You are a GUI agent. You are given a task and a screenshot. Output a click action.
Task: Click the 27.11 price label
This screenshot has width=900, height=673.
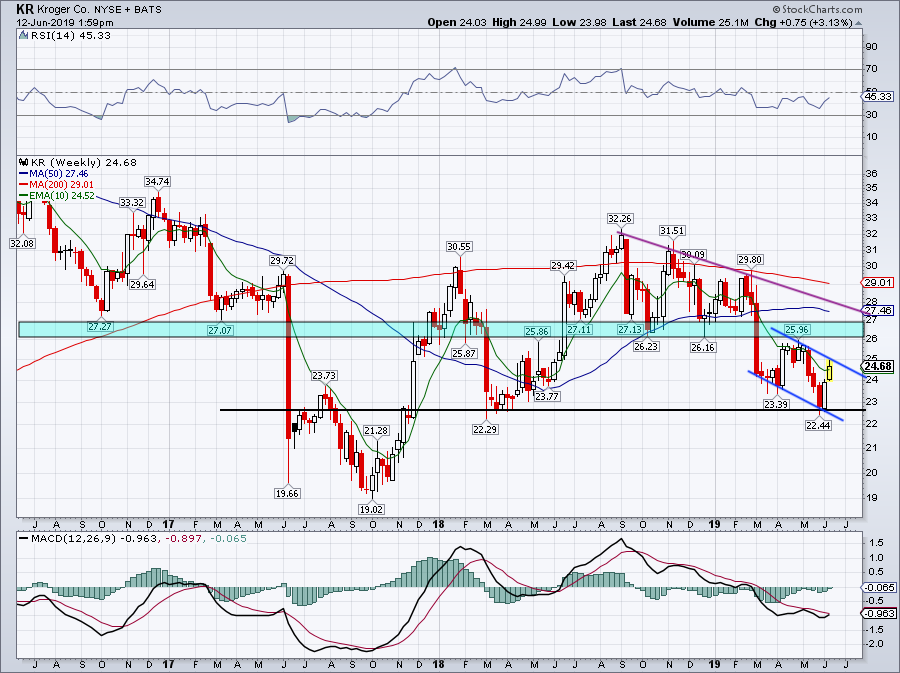(x=579, y=330)
